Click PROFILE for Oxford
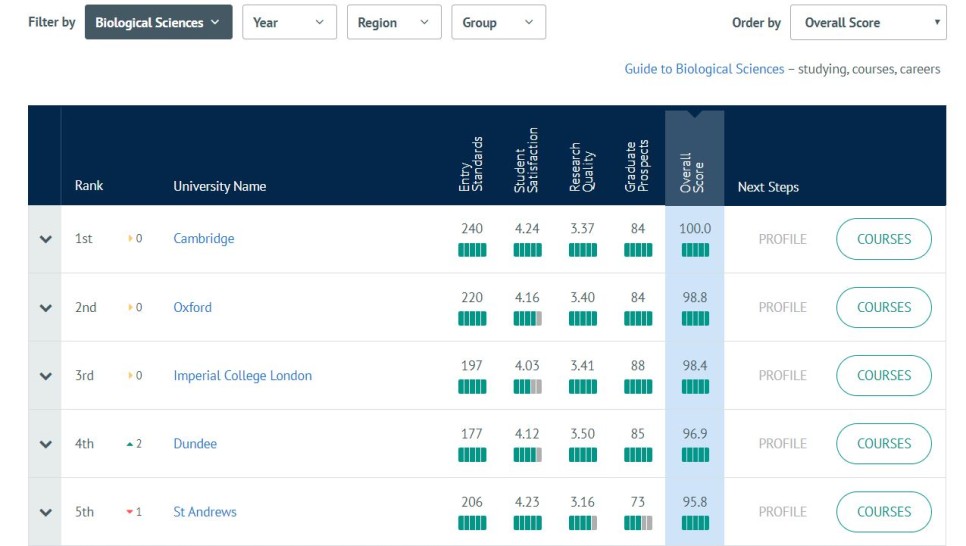Screen dimensions: 966x546 click(782, 308)
